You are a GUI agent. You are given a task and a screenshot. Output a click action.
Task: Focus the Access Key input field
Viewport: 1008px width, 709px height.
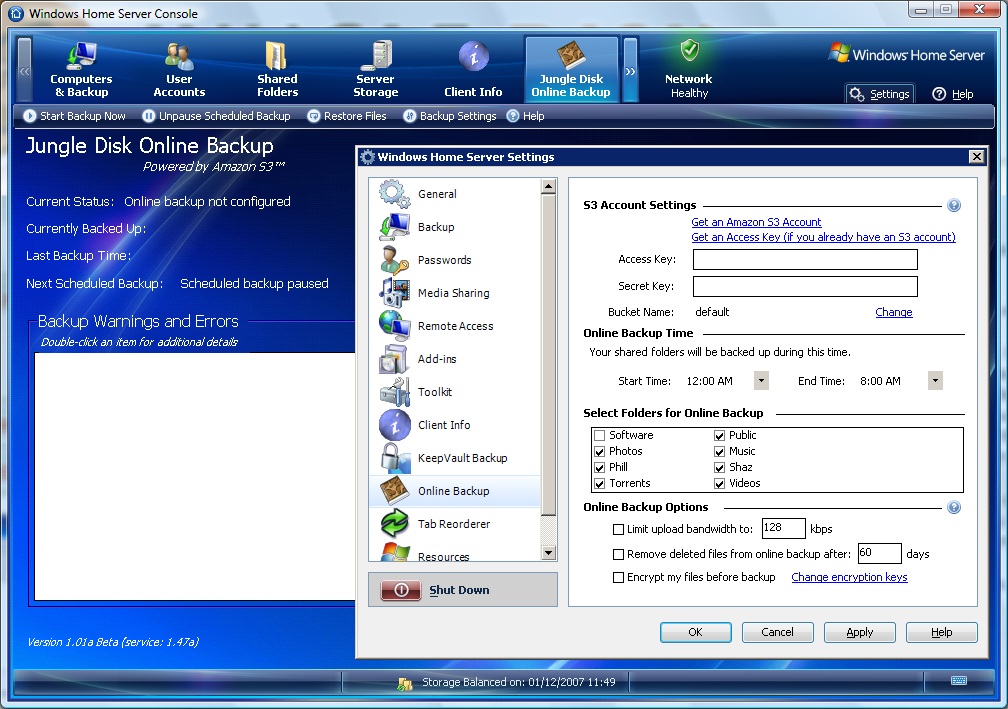click(x=805, y=260)
